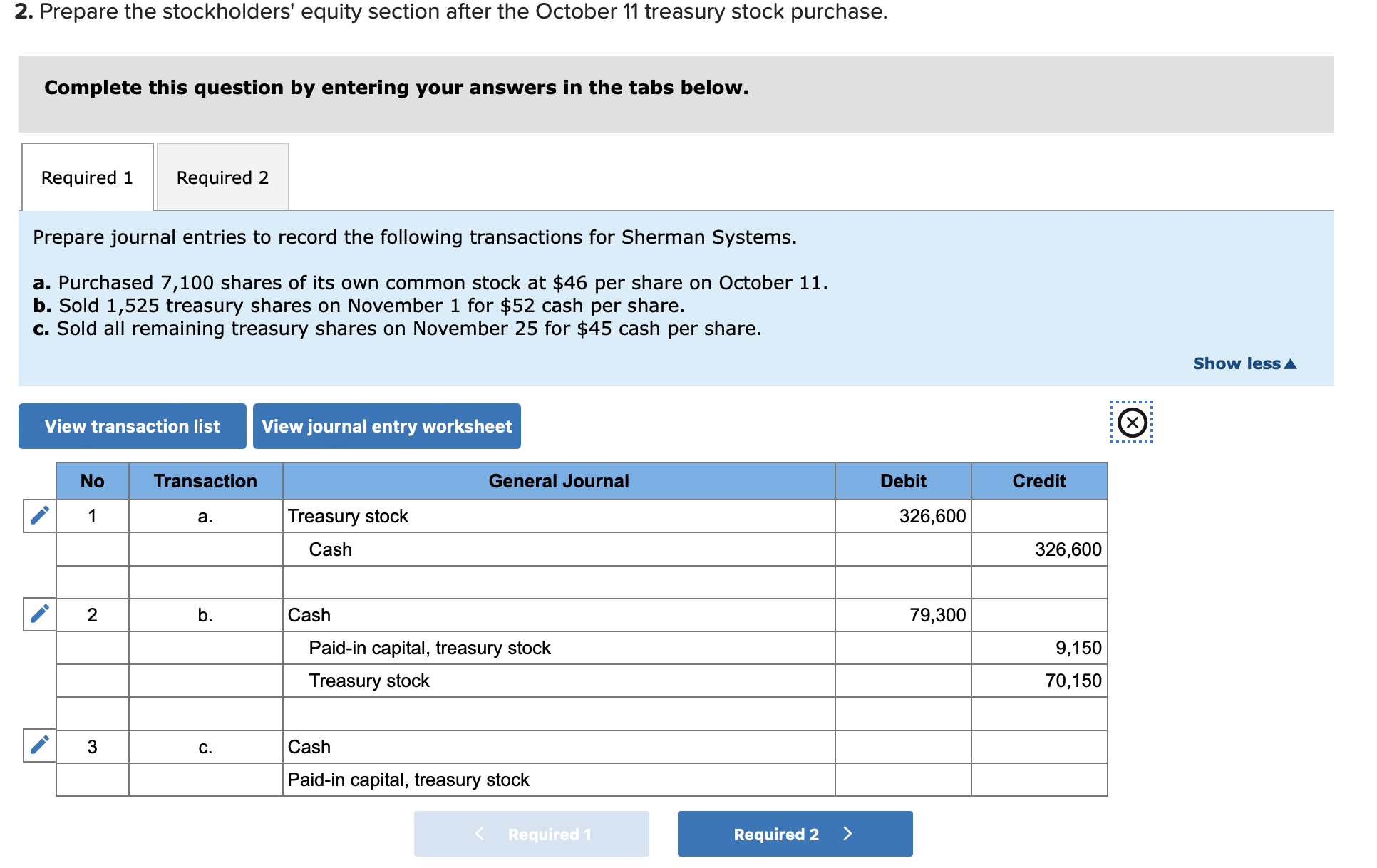Click debit cell for transaction c Cash
The width and height of the screenshot is (1377, 868).
902,747
